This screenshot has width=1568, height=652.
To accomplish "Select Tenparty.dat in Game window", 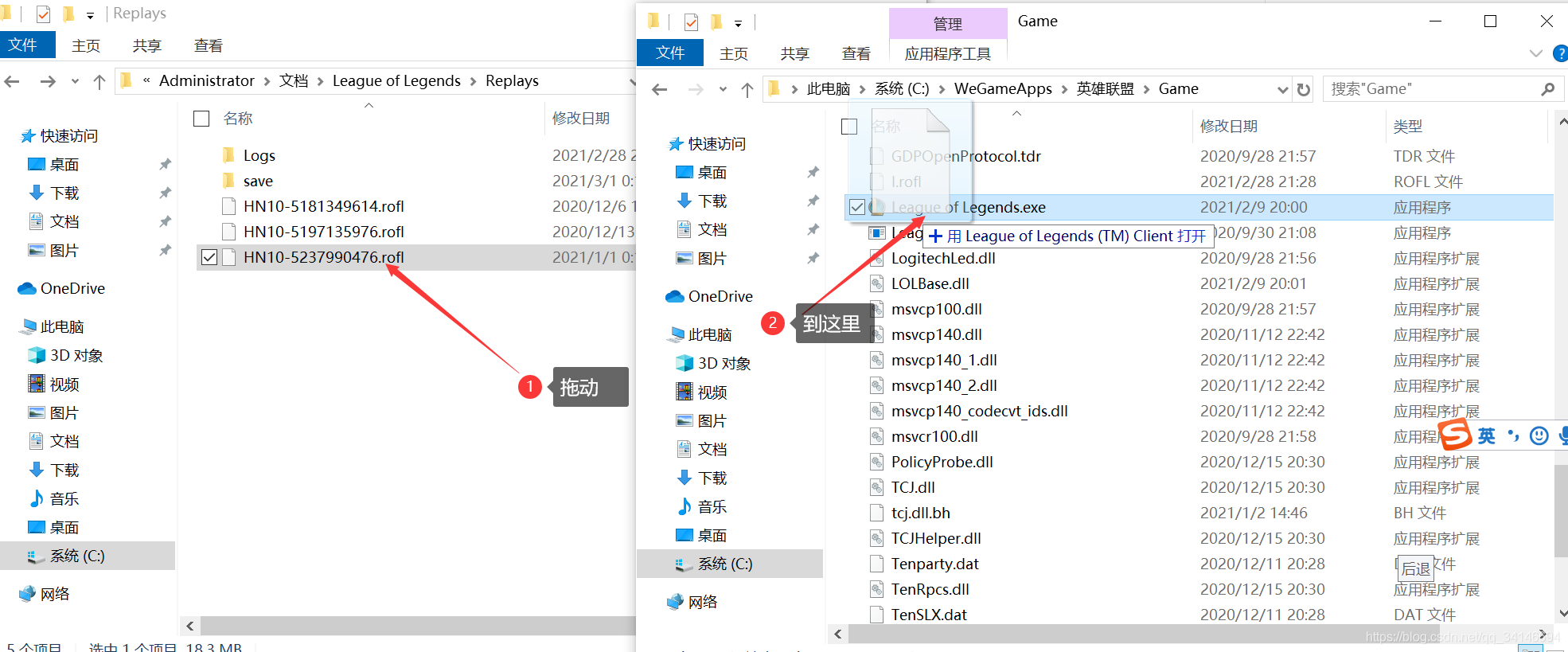I will (x=934, y=564).
